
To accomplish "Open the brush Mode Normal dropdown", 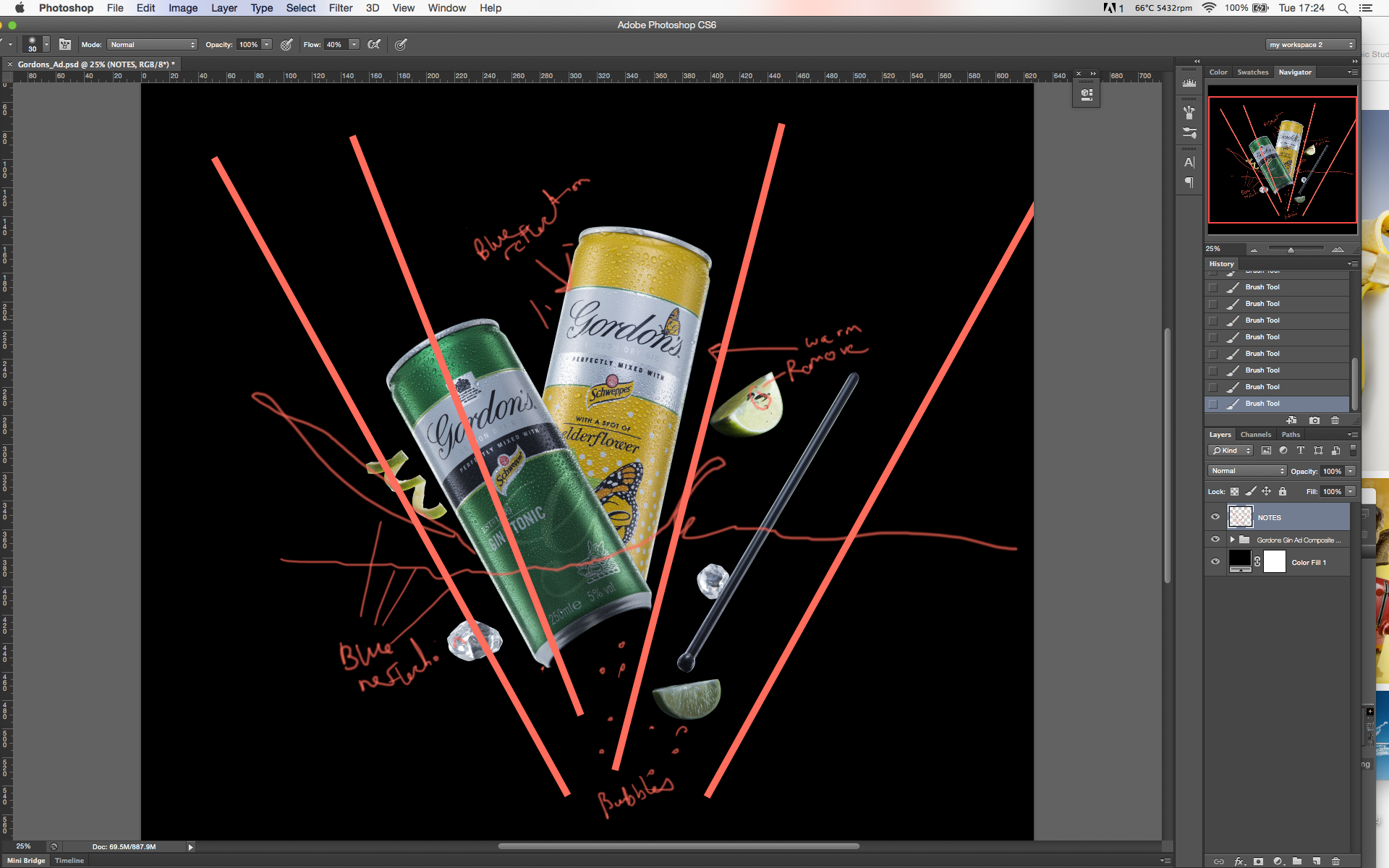I will [x=153, y=45].
